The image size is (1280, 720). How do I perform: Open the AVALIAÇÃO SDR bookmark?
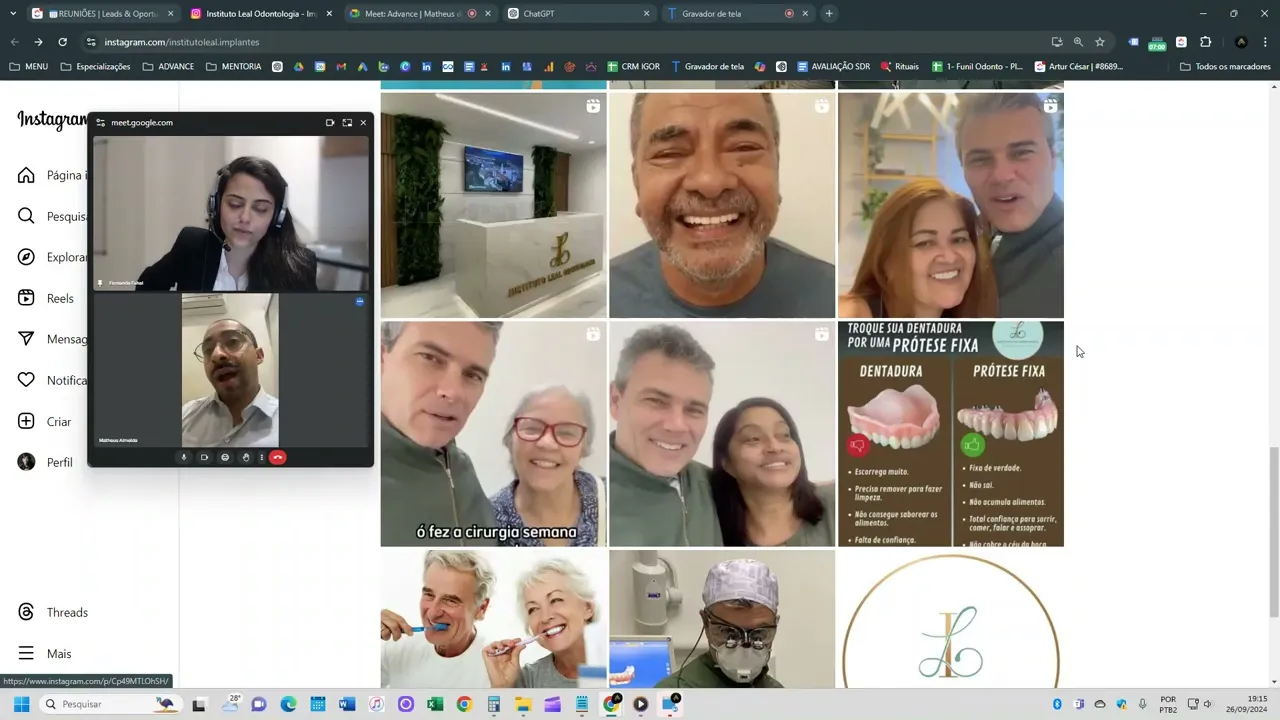click(833, 67)
